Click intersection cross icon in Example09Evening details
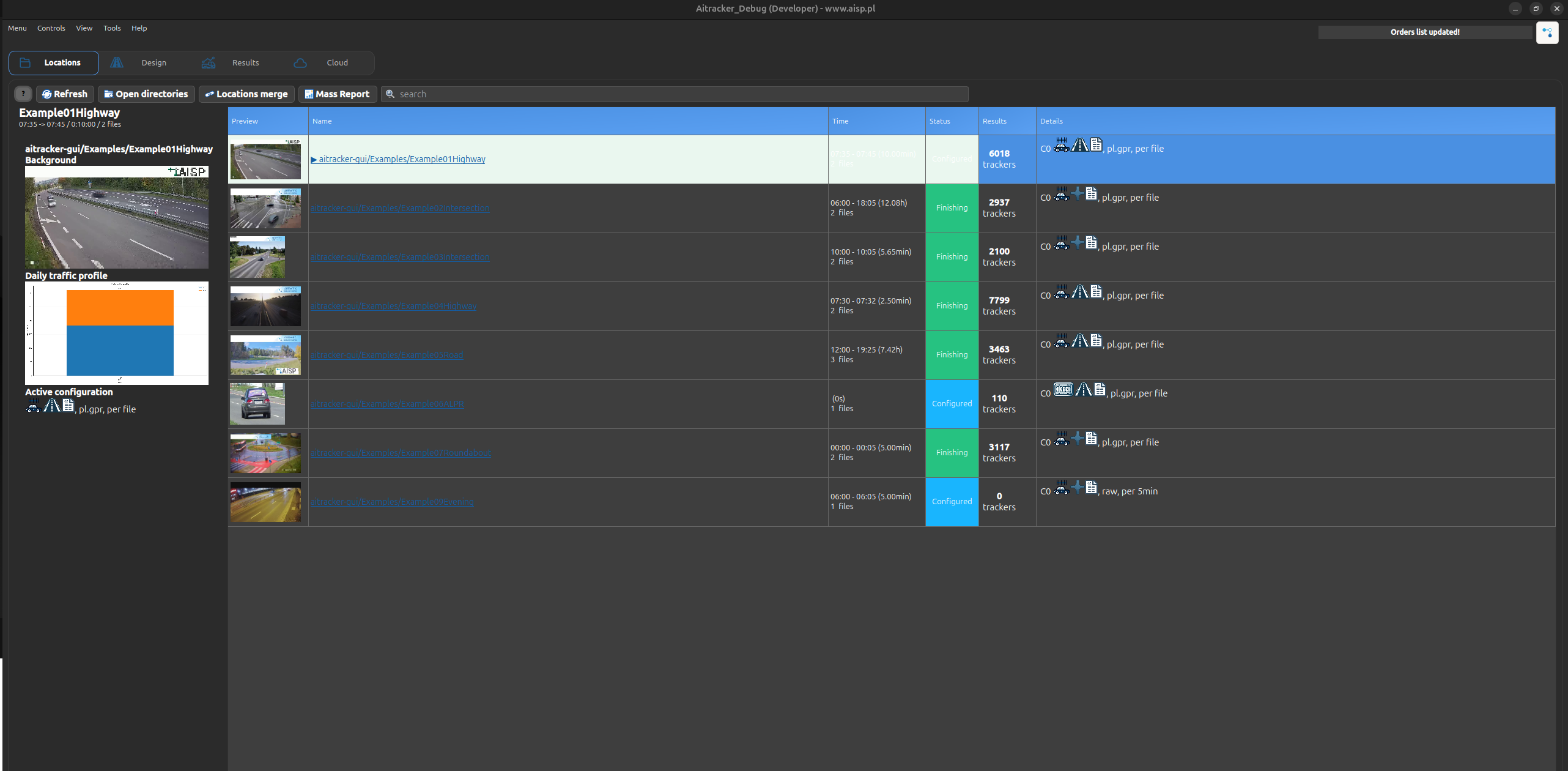Image resolution: width=1568 pixels, height=771 pixels. [1078, 487]
